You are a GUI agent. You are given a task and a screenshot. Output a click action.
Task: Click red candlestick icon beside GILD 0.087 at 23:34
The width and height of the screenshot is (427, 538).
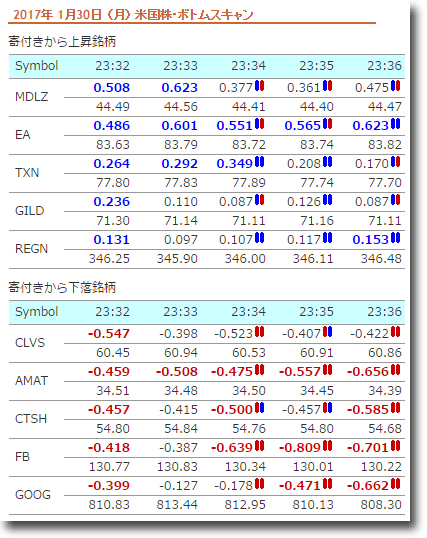(x=259, y=200)
